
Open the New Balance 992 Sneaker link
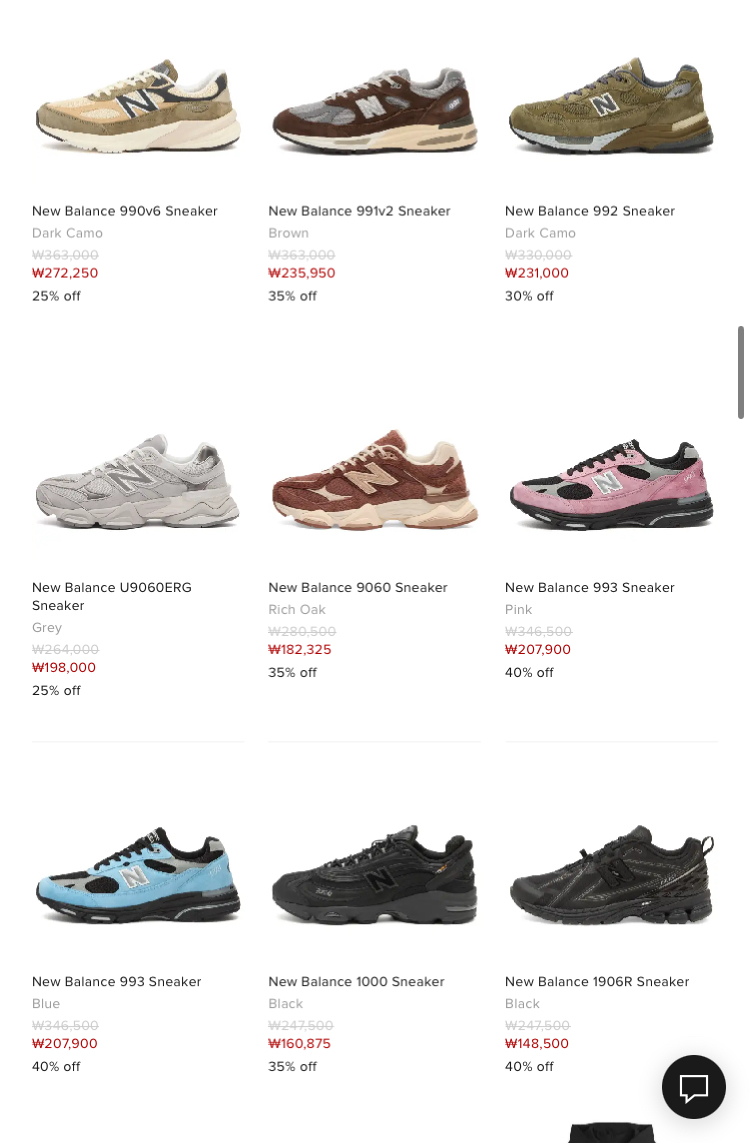[x=590, y=211]
